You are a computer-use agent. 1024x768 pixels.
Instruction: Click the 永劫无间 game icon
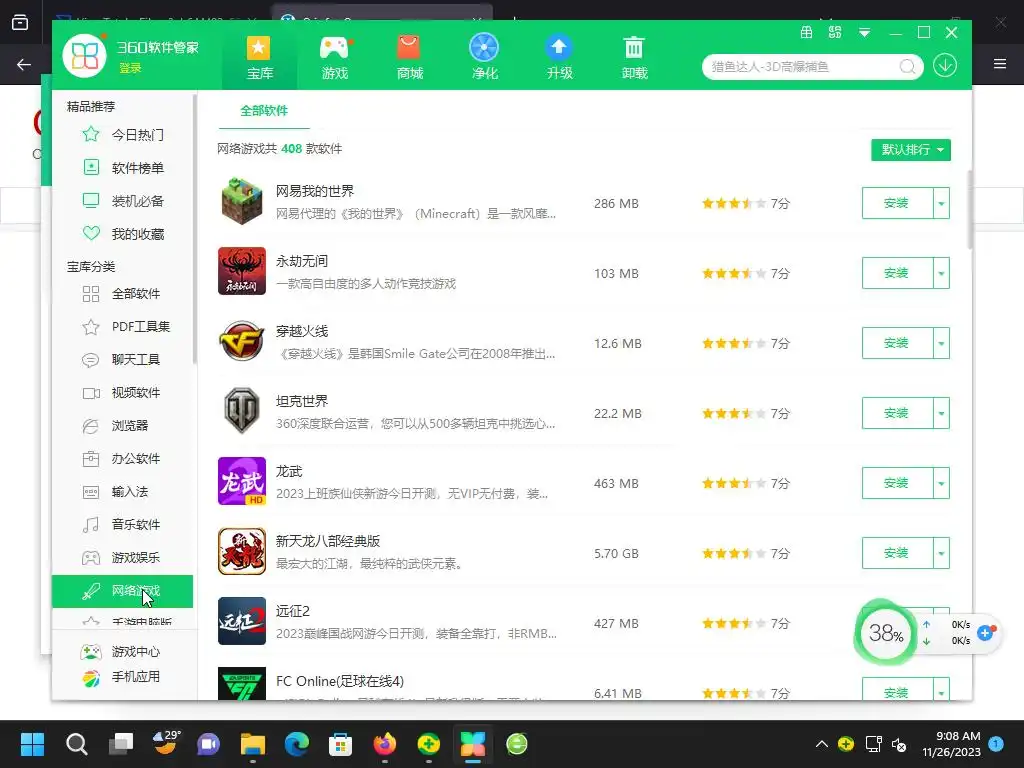(242, 271)
